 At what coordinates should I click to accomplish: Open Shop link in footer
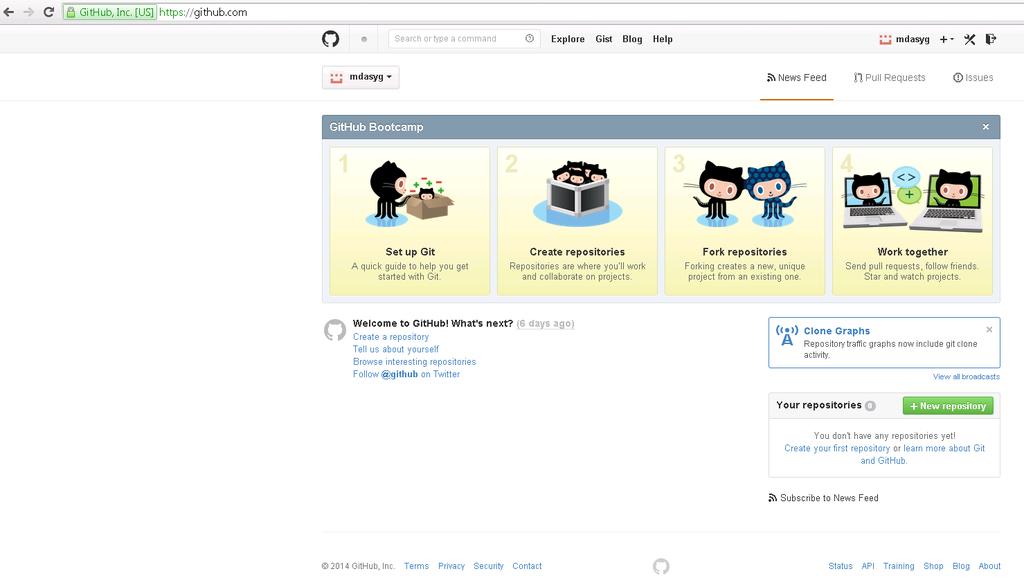(933, 566)
